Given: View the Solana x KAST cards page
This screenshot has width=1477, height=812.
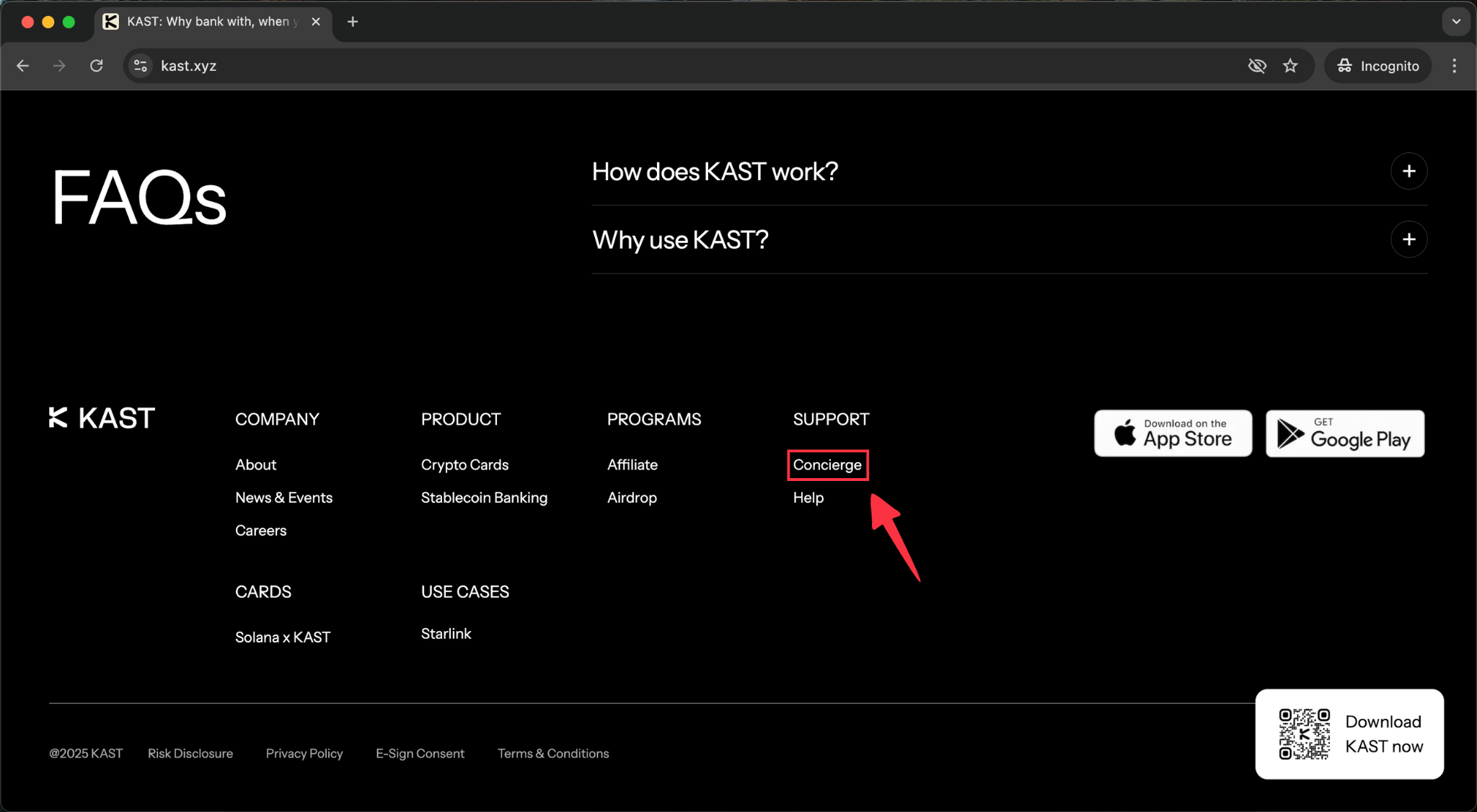Looking at the screenshot, I should point(283,637).
